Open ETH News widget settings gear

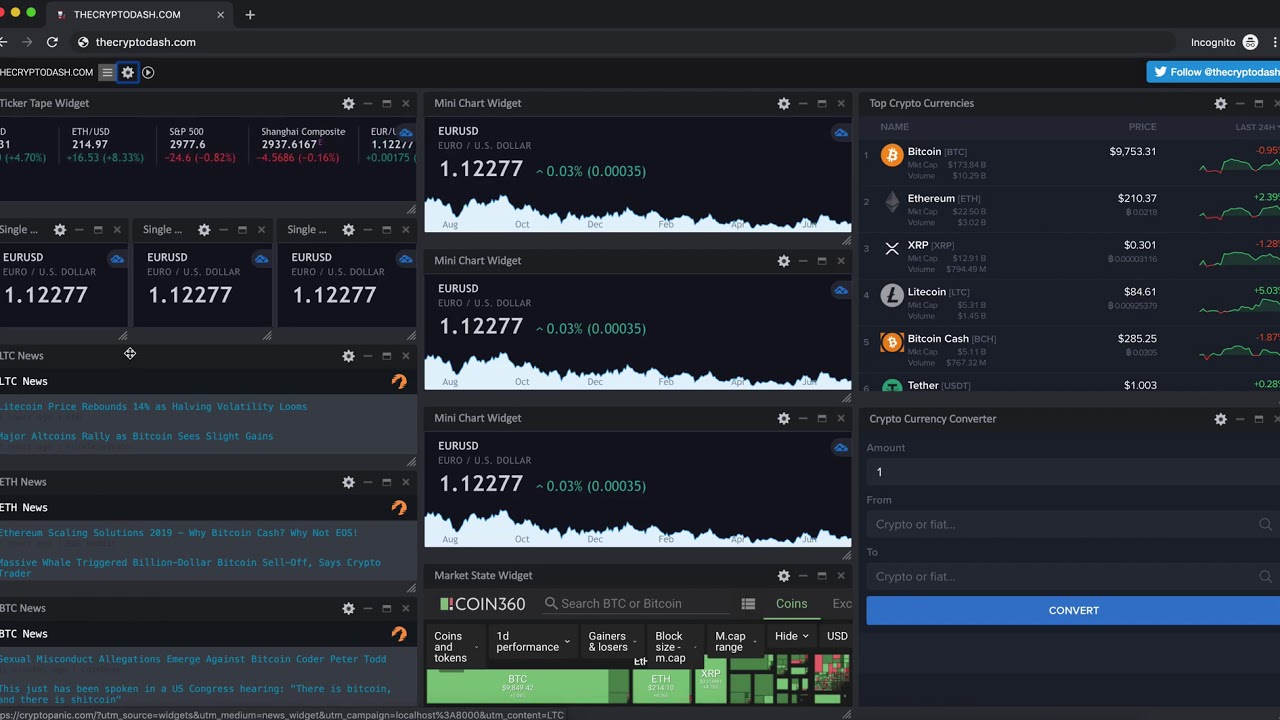[348, 482]
